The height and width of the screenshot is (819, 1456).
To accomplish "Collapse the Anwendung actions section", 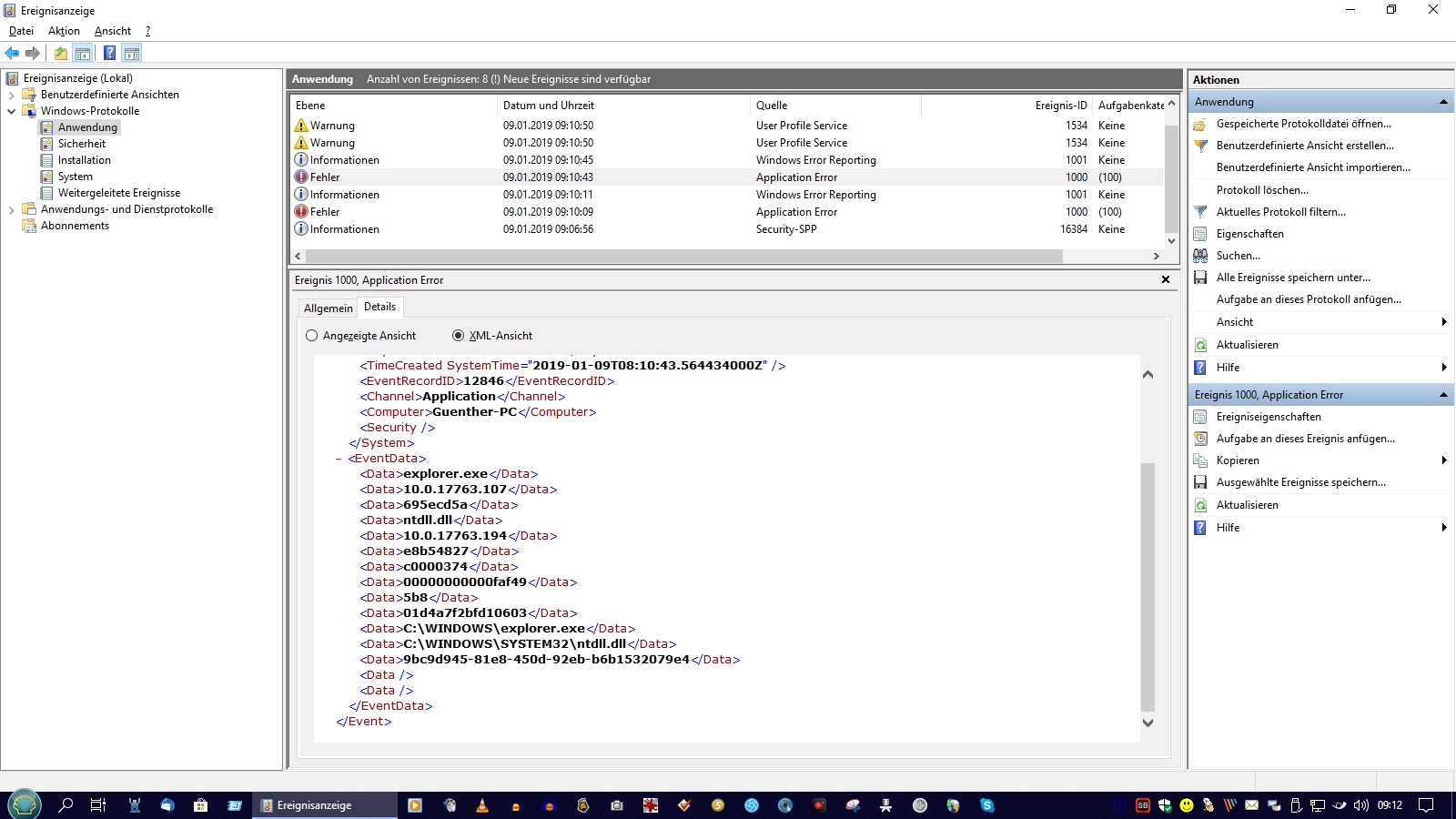I will [1443, 102].
